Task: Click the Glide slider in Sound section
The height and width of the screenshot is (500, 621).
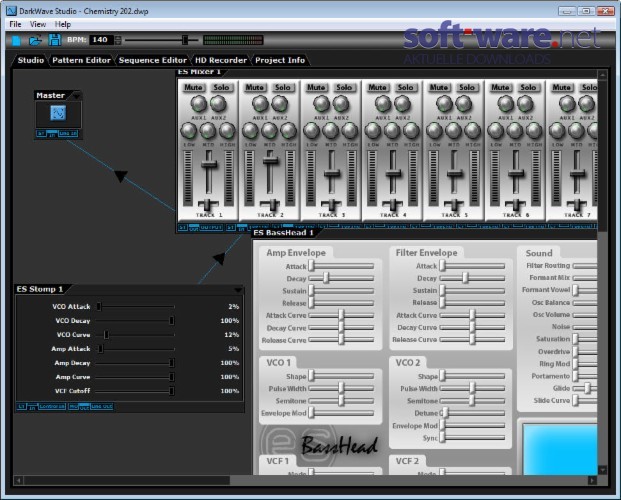Action: click(x=585, y=388)
